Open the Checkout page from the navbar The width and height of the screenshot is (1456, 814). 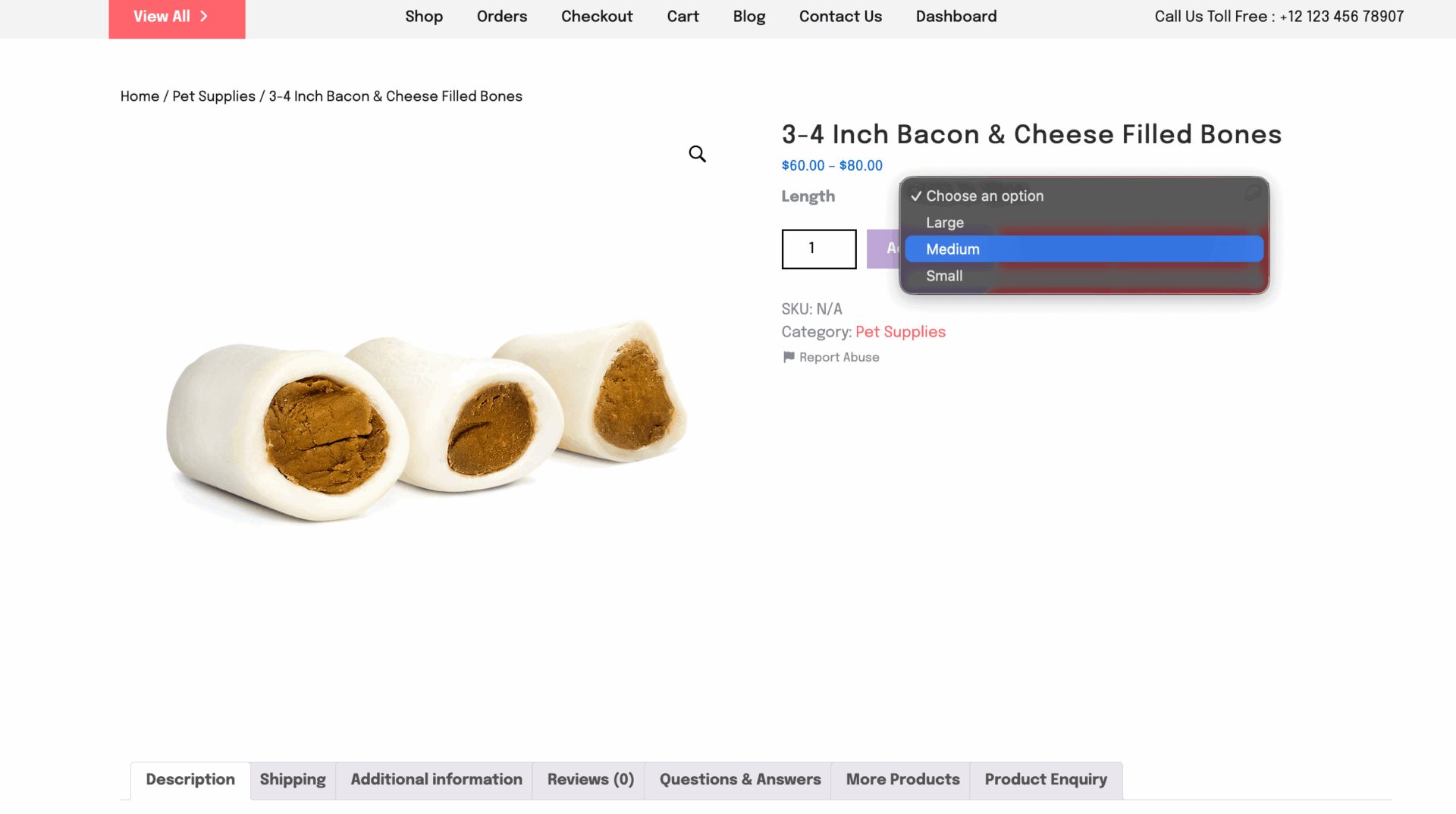597,16
